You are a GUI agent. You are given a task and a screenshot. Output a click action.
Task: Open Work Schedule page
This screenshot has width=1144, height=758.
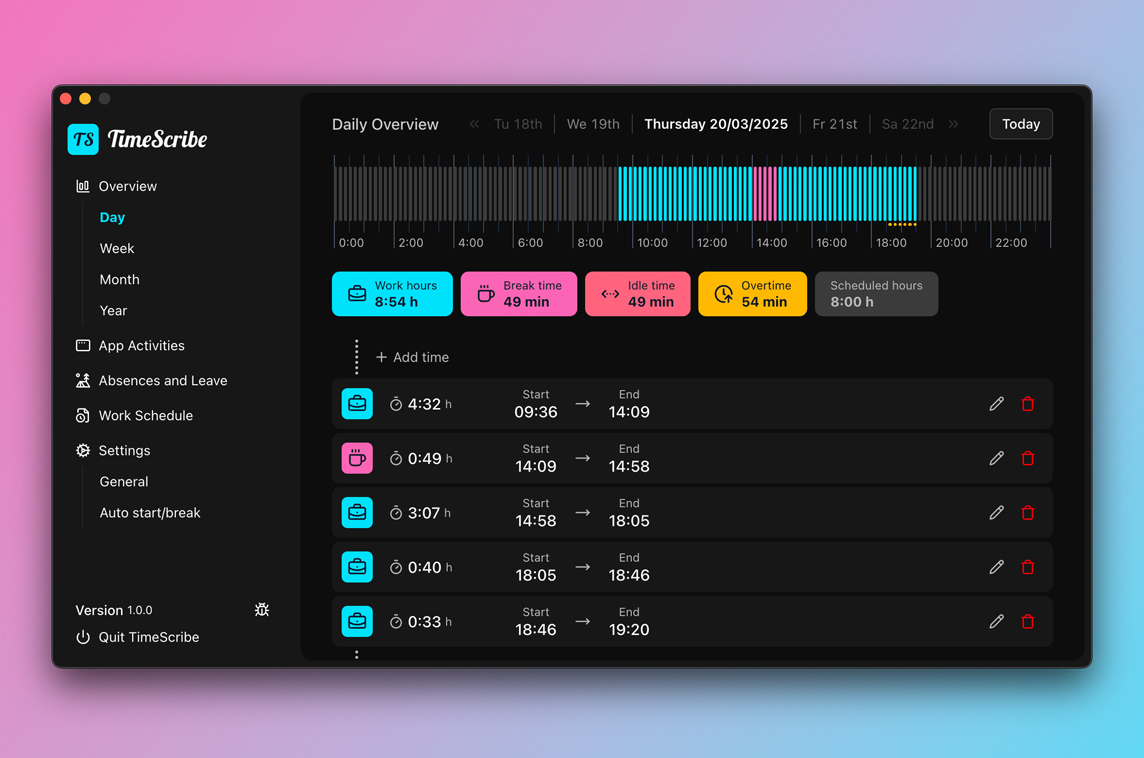[x=146, y=415]
